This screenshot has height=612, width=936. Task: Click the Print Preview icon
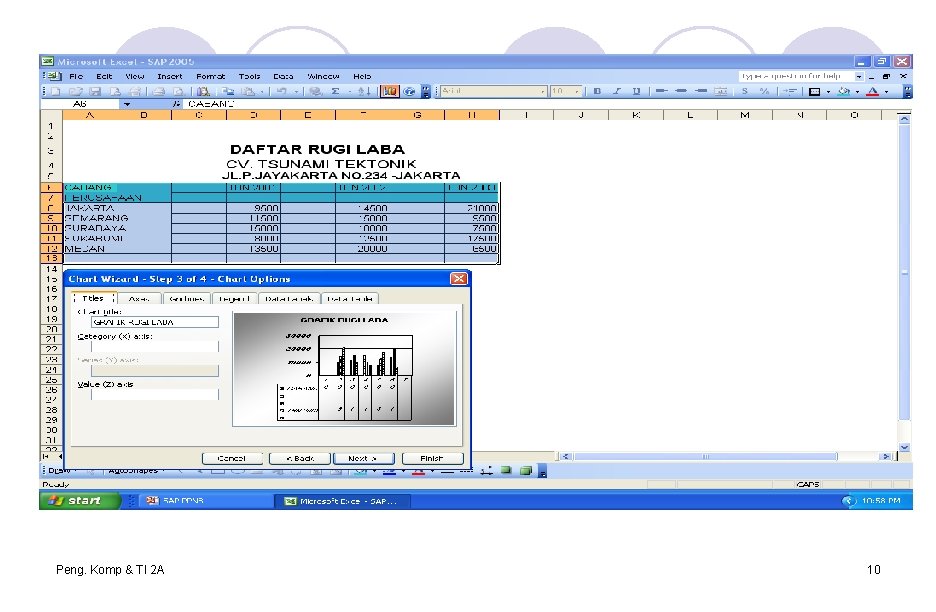coord(178,91)
